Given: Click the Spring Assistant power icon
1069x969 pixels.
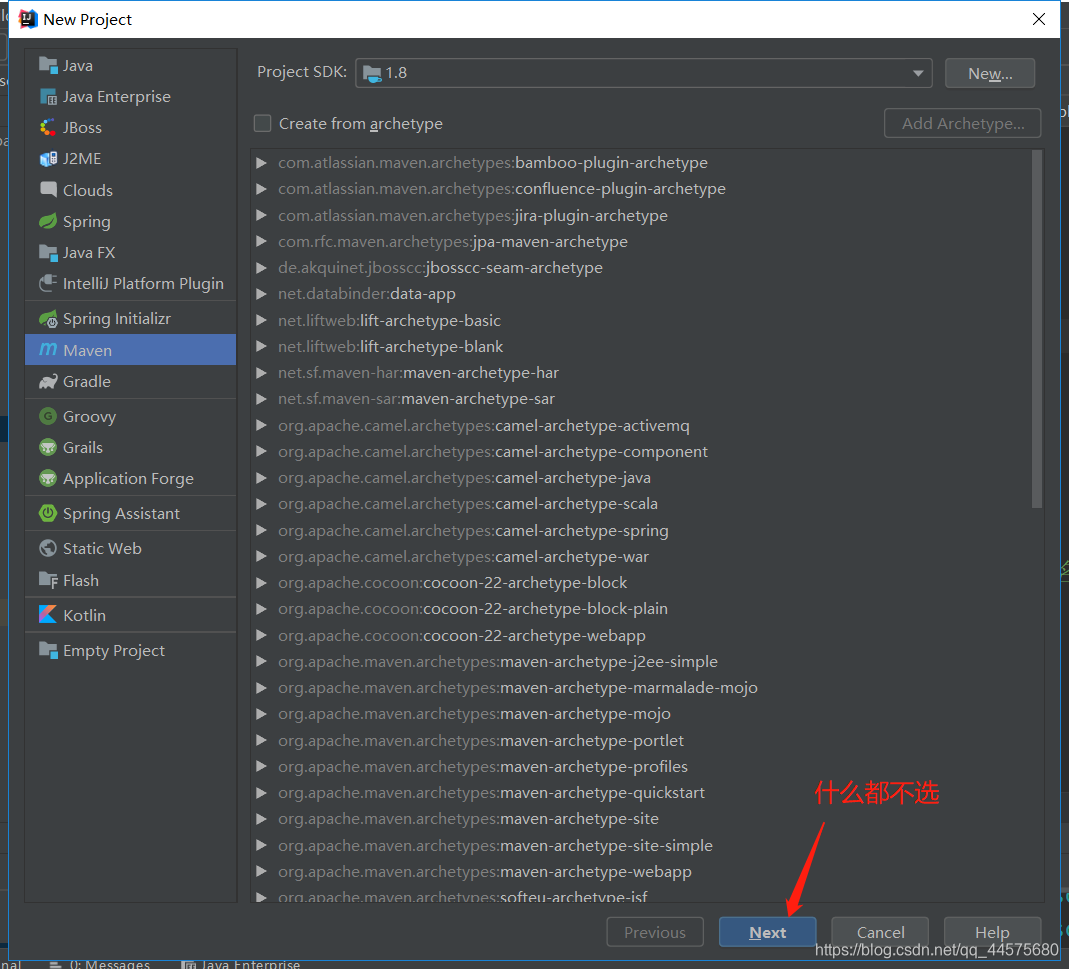Looking at the screenshot, I should pyautogui.click(x=48, y=513).
